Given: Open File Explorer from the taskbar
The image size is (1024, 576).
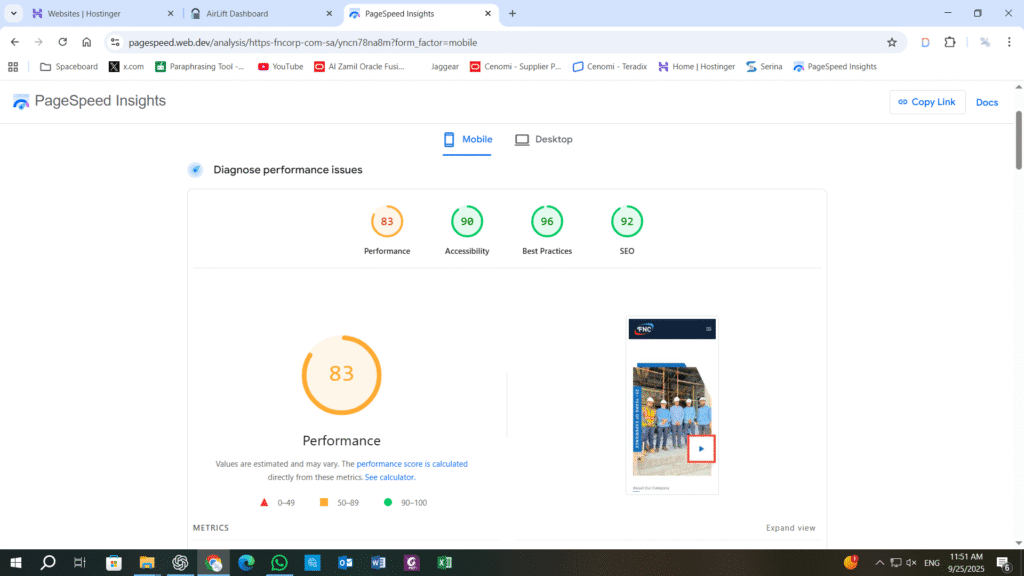Looking at the screenshot, I should [147, 563].
